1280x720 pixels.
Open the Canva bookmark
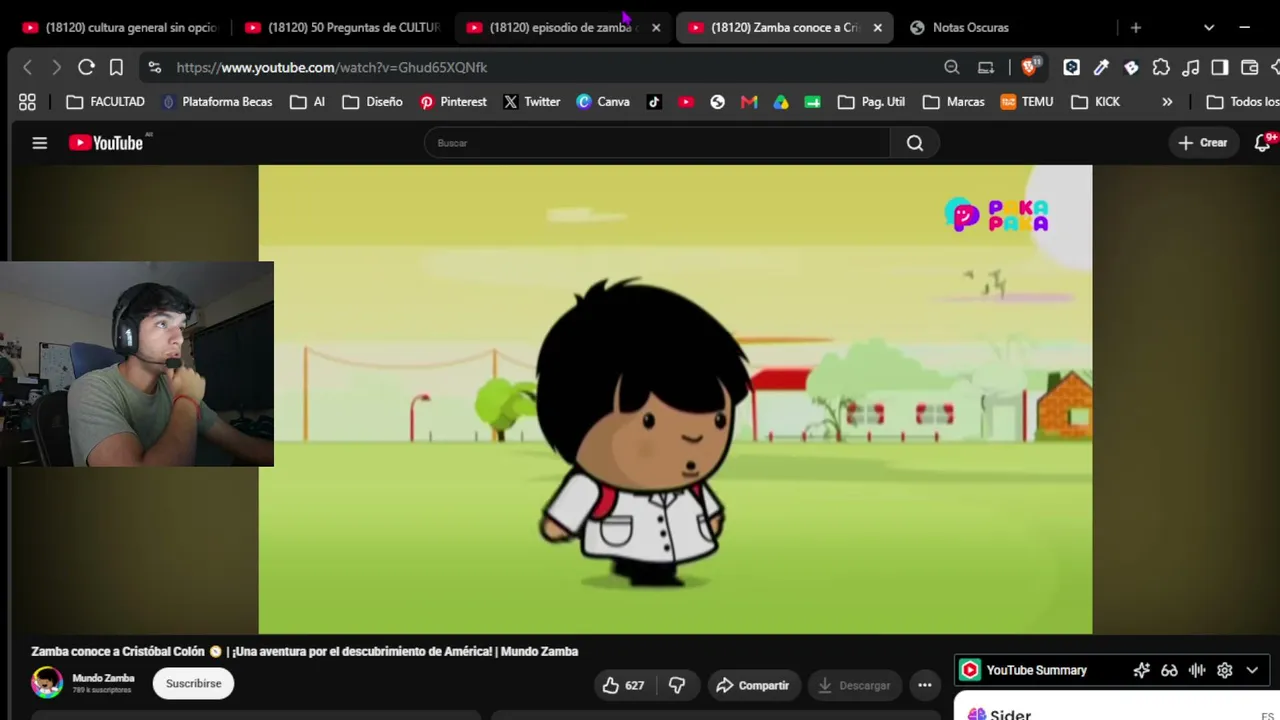pos(603,102)
